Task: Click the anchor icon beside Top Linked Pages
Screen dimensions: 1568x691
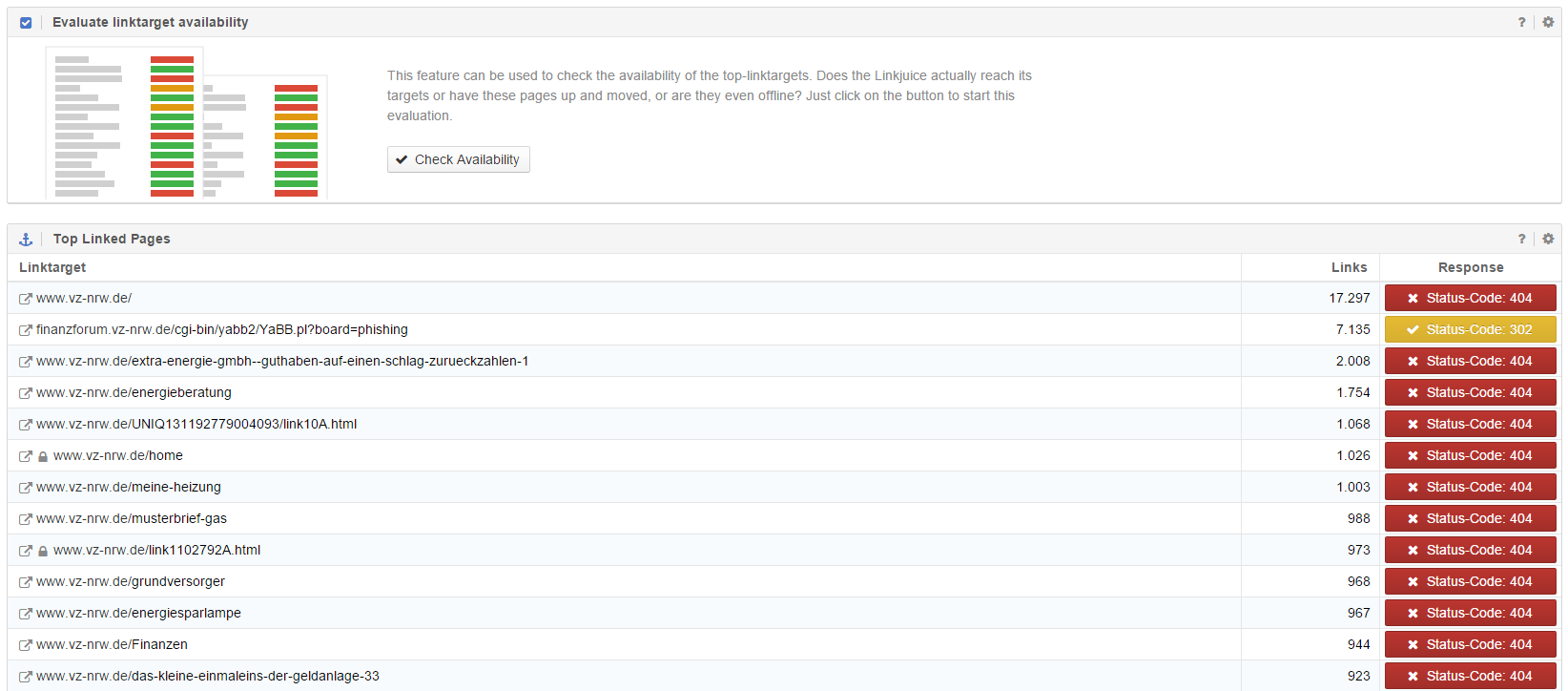Action: click(x=26, y=240)
